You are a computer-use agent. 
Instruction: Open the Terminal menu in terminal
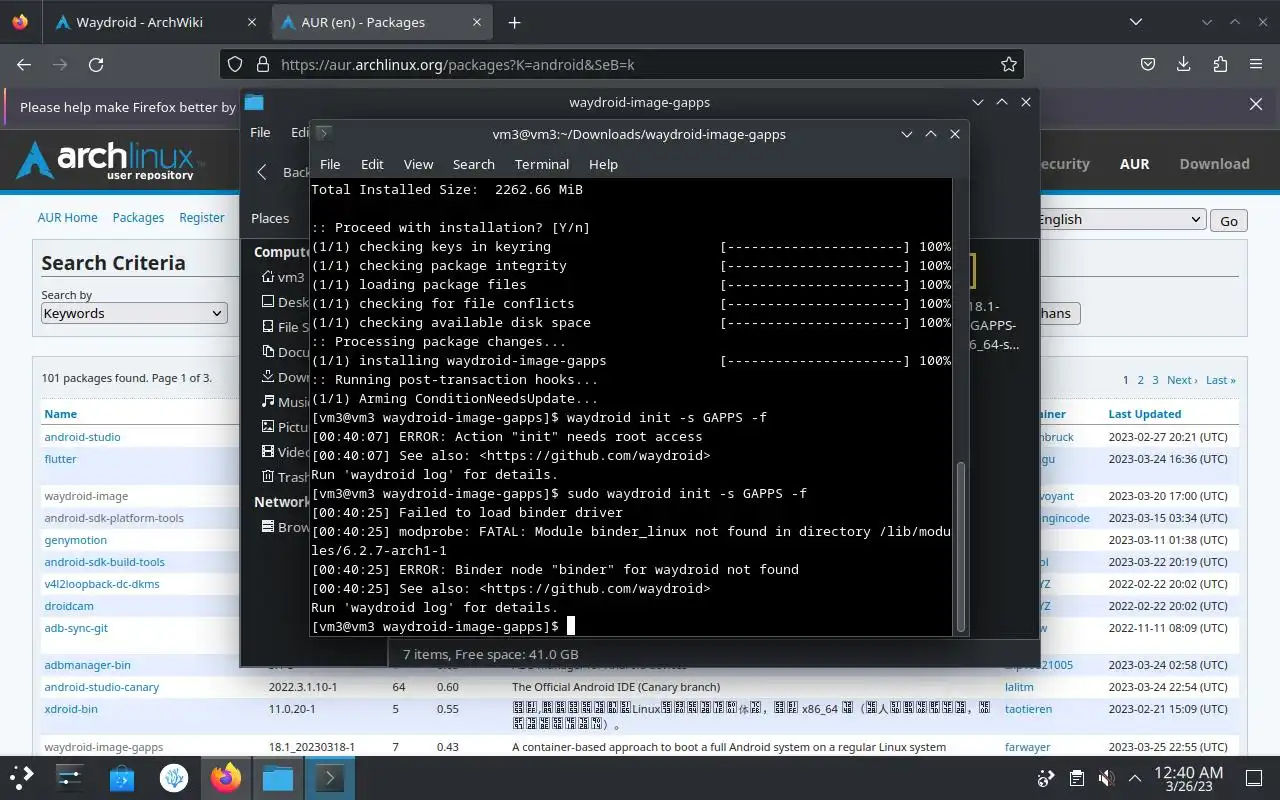coord(542,164)
